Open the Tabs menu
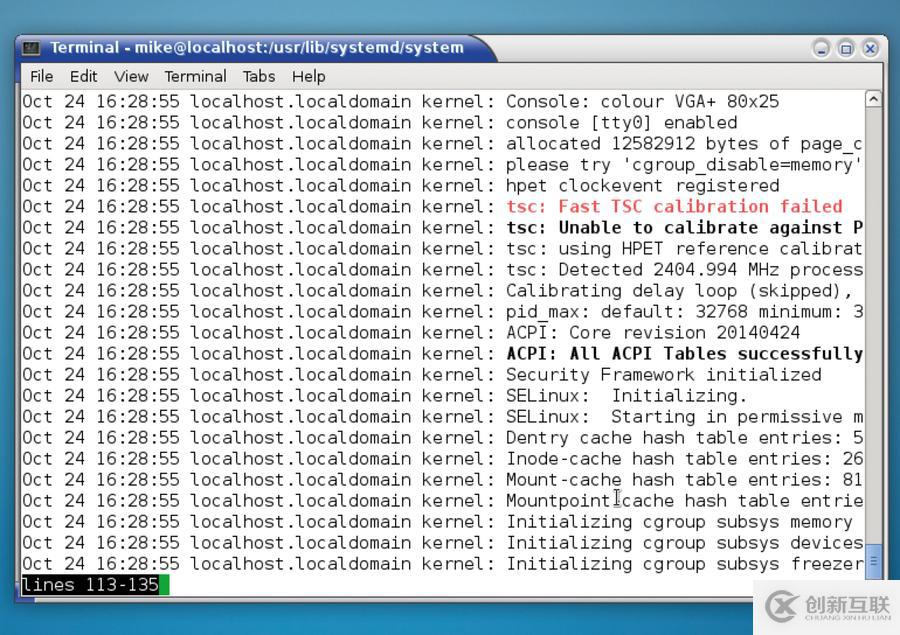 (259, 76)
